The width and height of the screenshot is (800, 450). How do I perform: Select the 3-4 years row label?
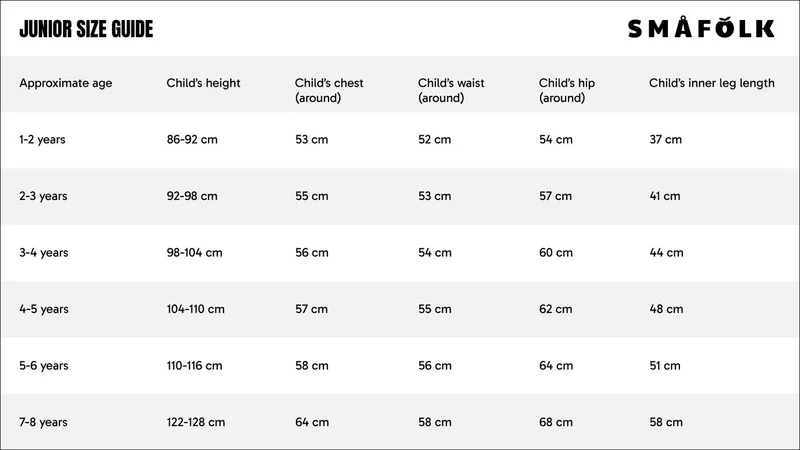44,253
